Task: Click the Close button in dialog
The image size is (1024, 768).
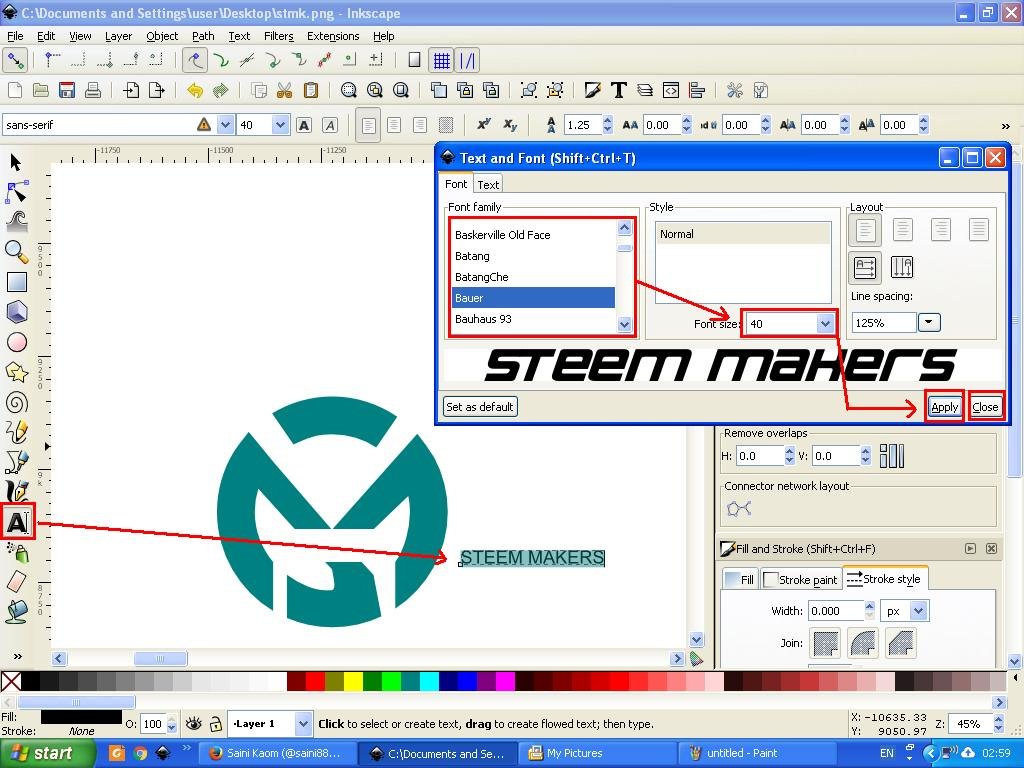Action: (985, 407)
